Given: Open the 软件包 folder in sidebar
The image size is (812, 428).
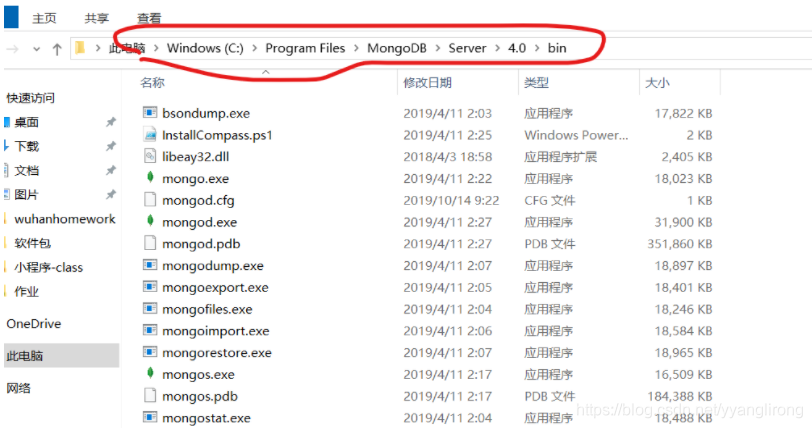Looking at the screenshot, I should (33, 243).
